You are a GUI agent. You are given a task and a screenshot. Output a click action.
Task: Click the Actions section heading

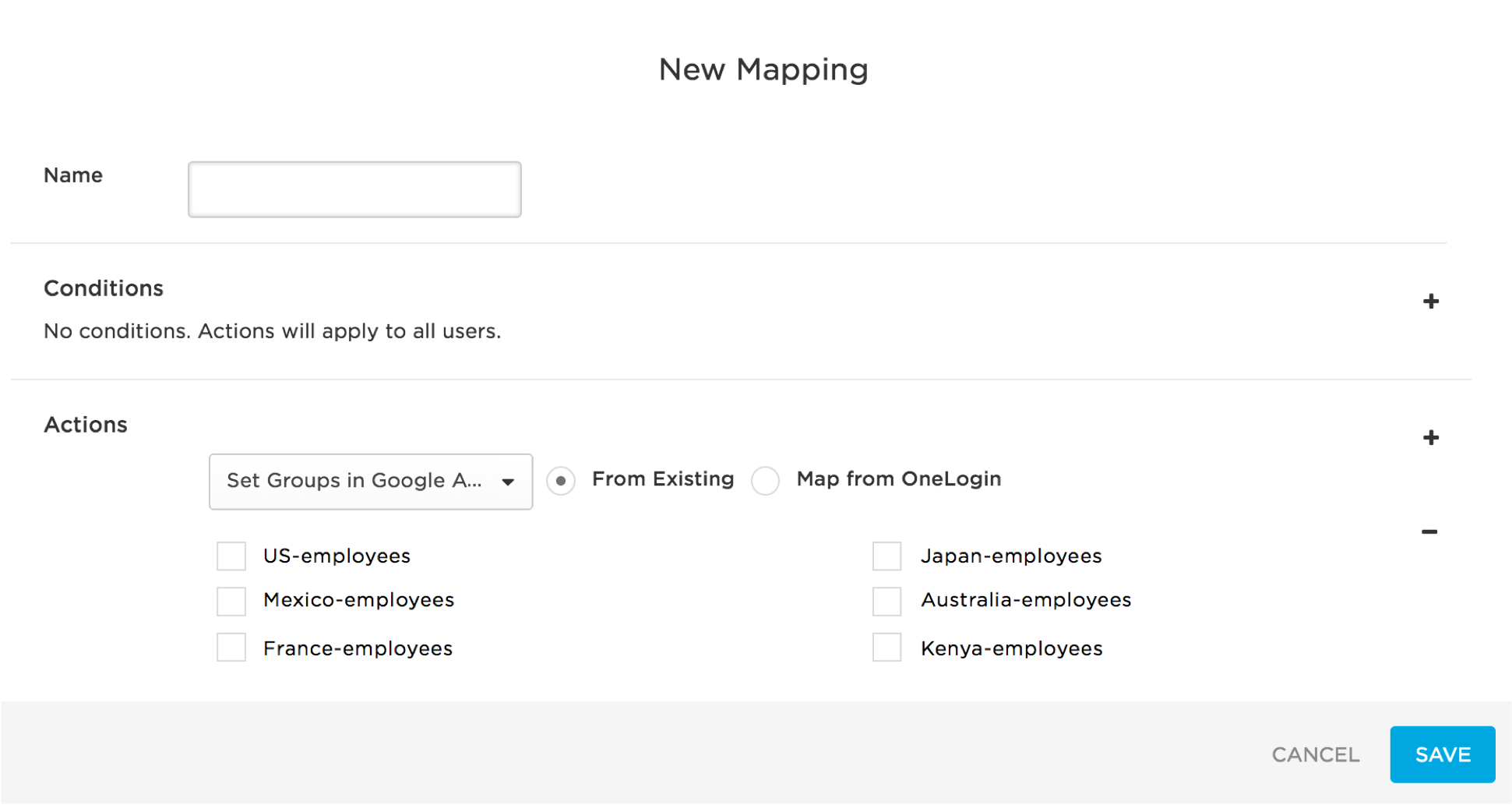(86, 425)
